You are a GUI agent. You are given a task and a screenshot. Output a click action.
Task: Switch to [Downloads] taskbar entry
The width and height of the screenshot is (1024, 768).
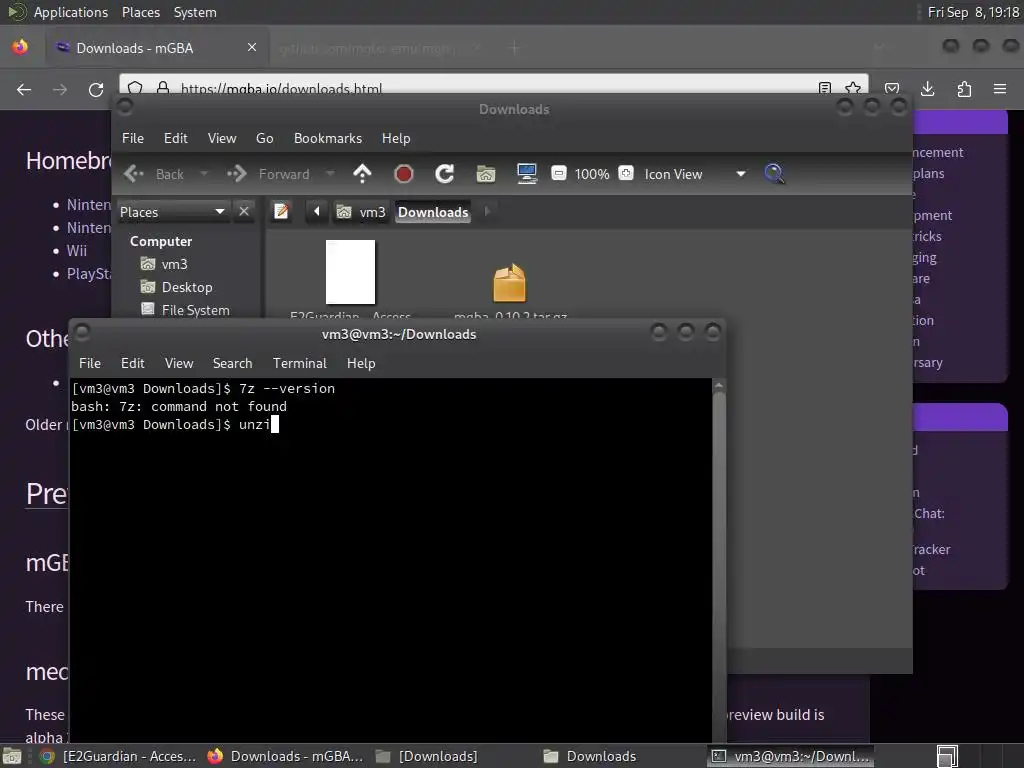pos(428,756)
